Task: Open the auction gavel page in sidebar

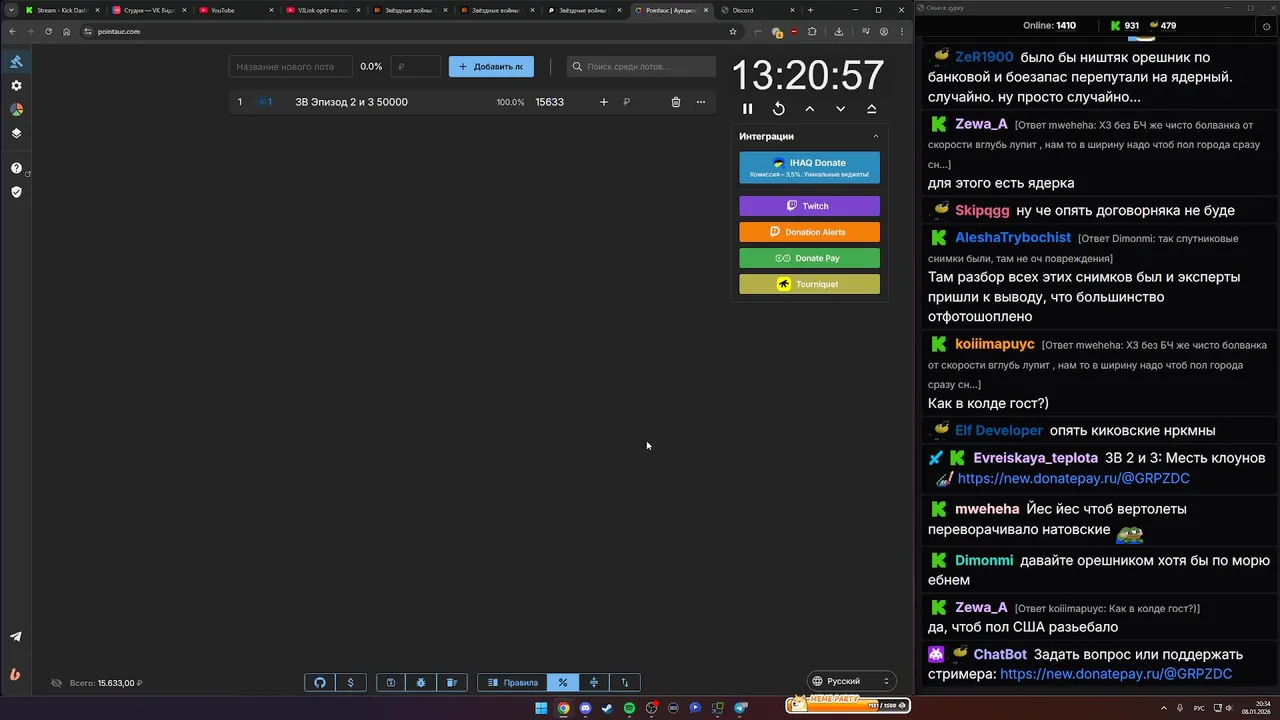Action: (x=16, y=62)
